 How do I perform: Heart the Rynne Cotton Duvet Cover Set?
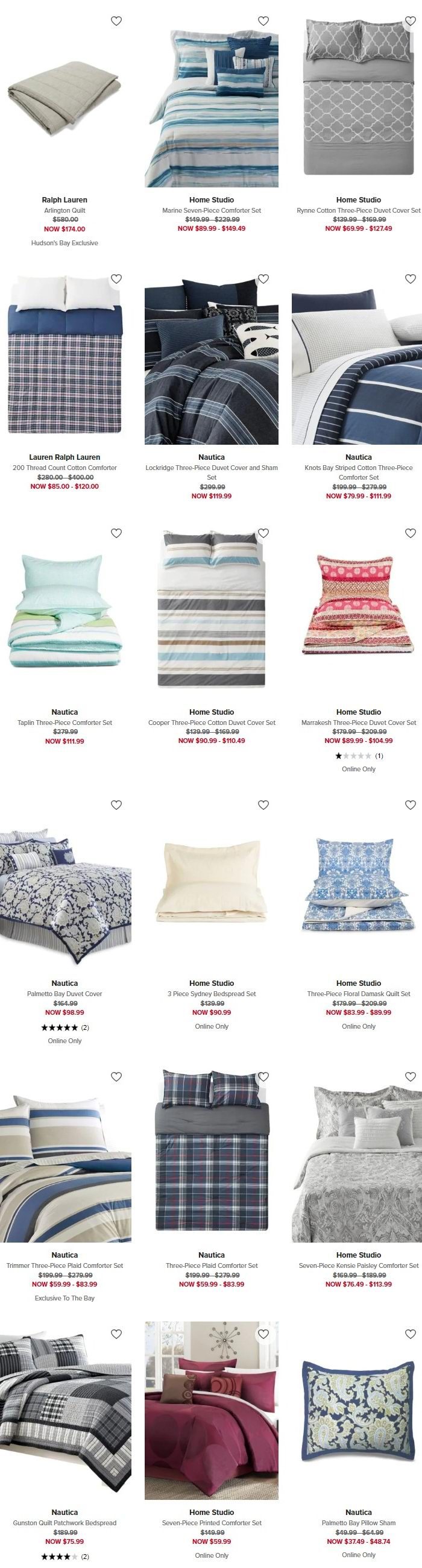click(x=411, y=20)
